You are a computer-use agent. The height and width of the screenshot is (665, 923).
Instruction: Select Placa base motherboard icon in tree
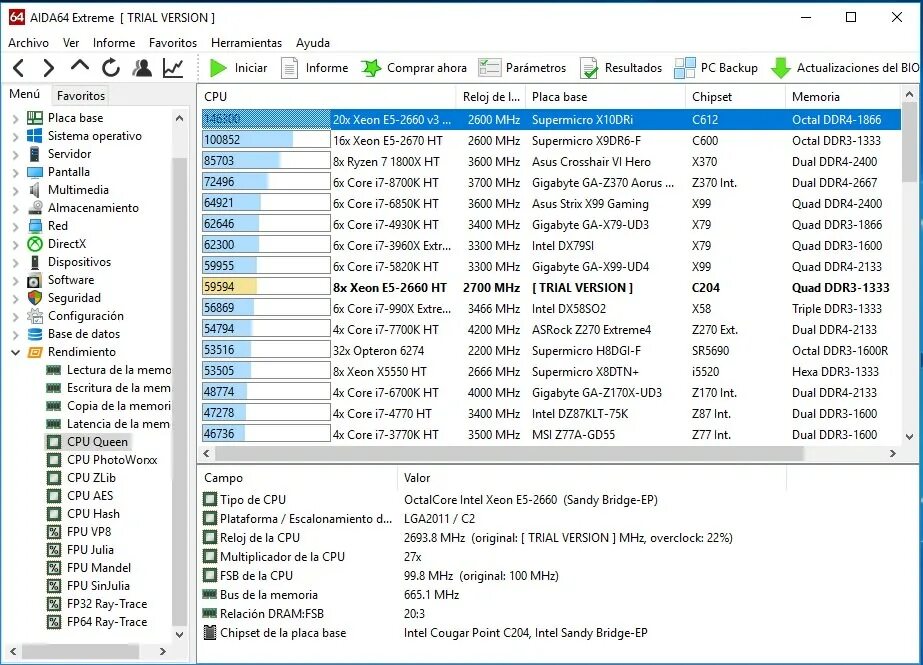pyautogui.click(x=35, y=118)
